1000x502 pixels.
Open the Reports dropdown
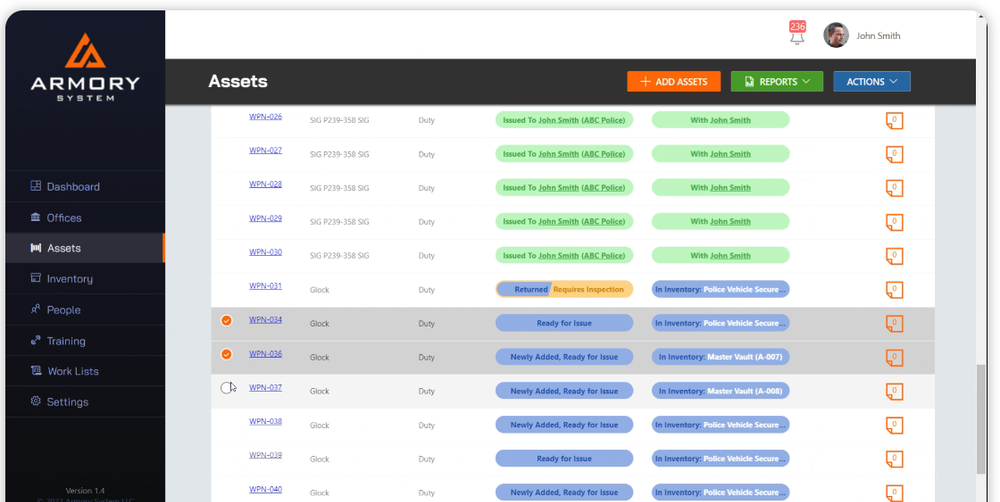coord(777,82)
